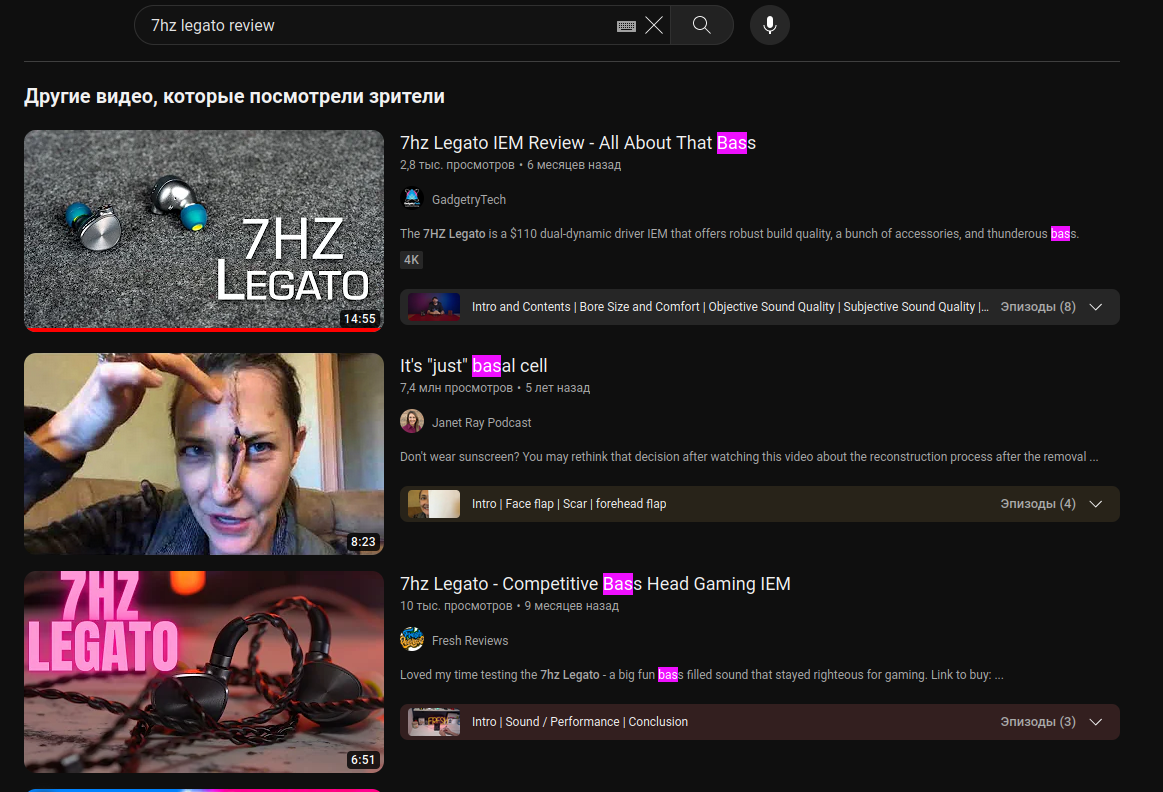The image size is (1163, 792).
Task: Click the virtual keyboard icon in search box
Action: [x=626, y=26]
